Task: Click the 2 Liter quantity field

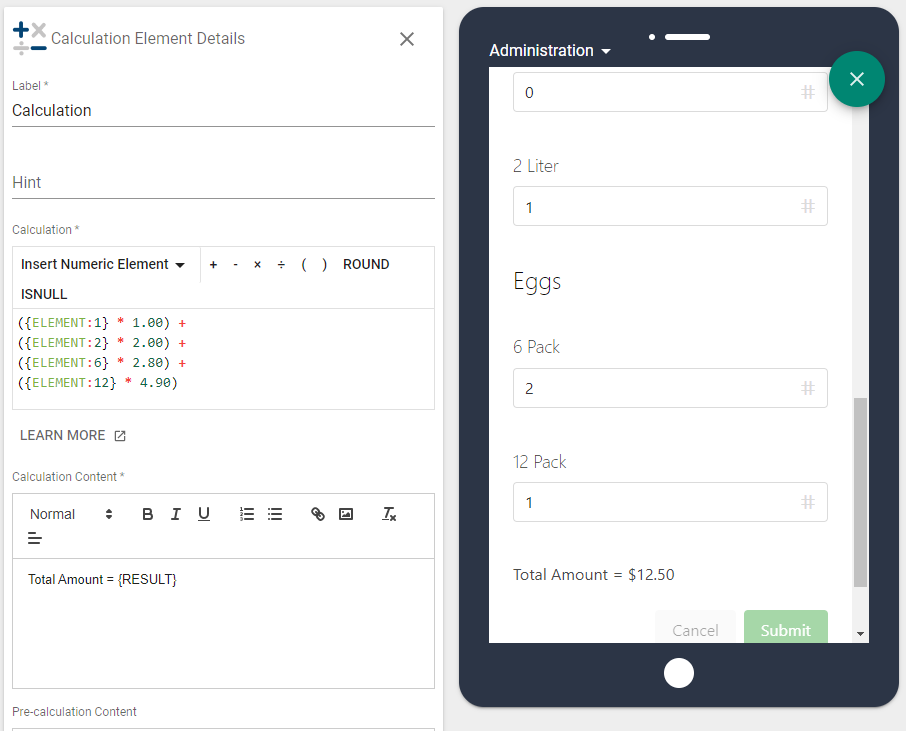Action: pyautogui.click(x=670, y=206)
